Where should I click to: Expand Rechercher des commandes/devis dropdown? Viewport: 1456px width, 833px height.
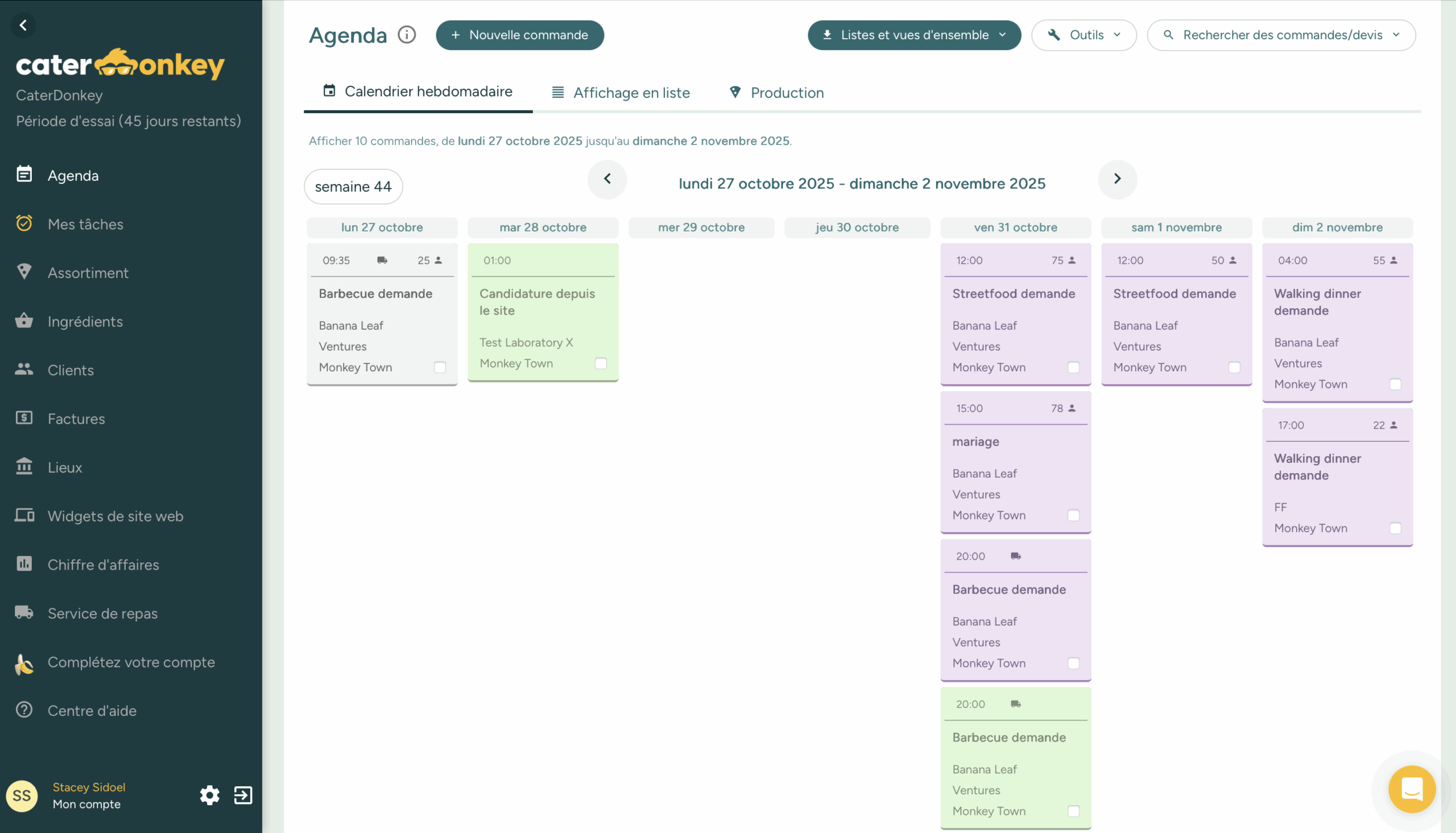1281,35
